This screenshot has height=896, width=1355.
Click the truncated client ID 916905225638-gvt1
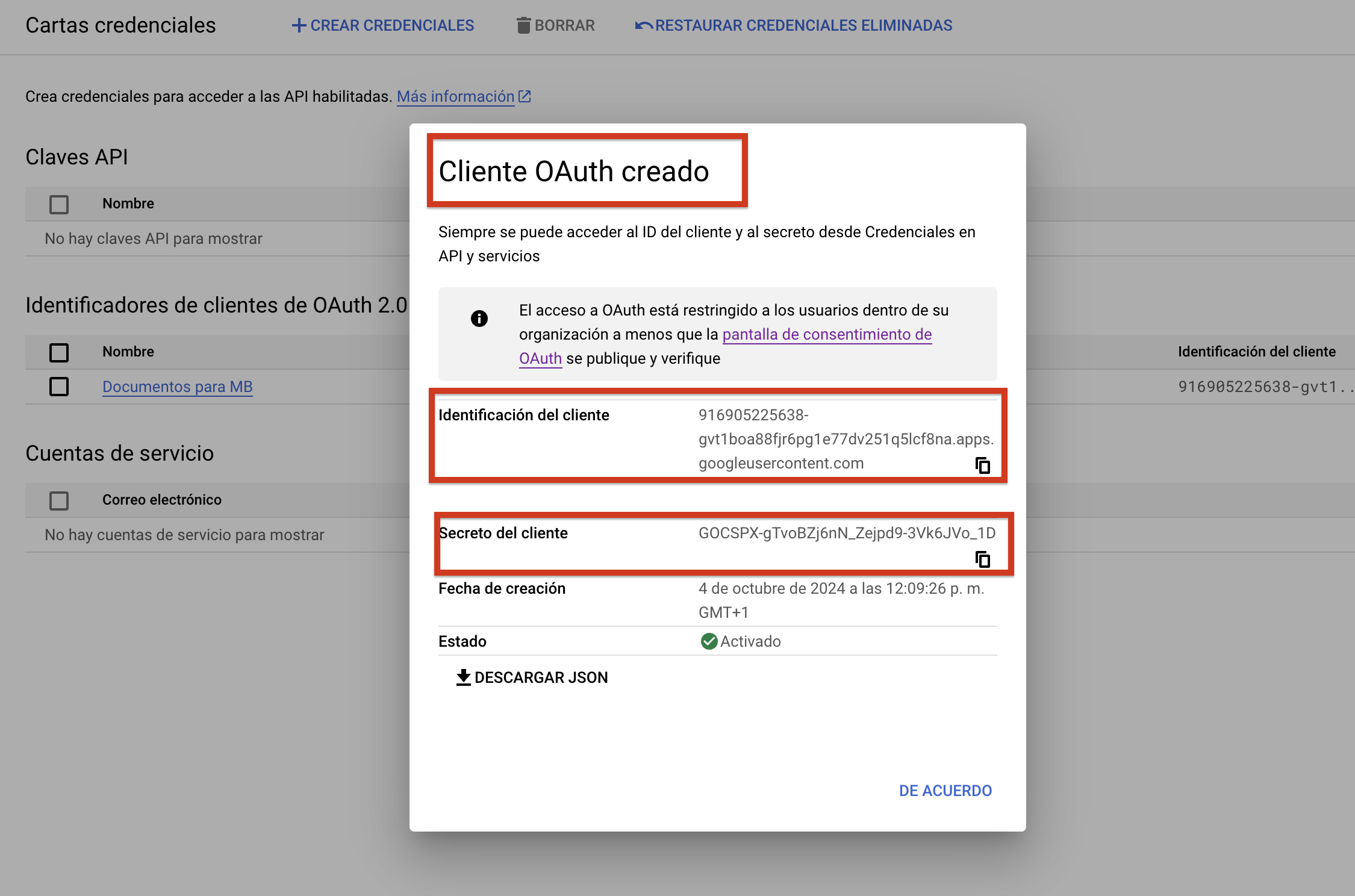pos(1263,387)
